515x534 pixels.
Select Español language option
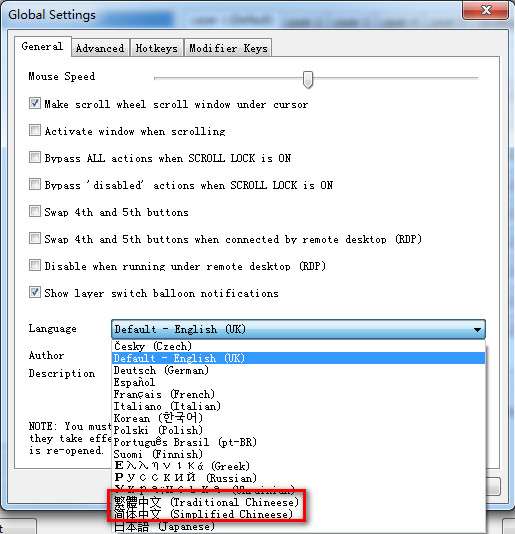tap(298, 382)
